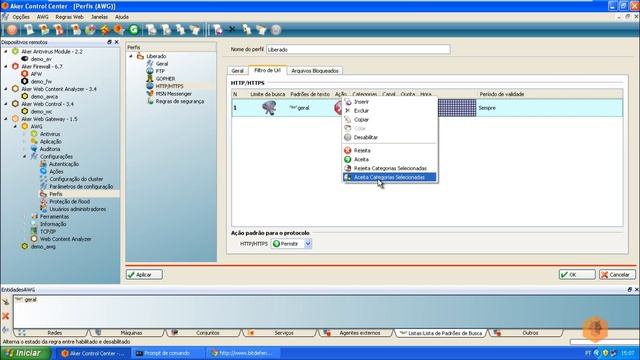Open the Opções menu
Screen dimensions: 640x360
point(21,17)
